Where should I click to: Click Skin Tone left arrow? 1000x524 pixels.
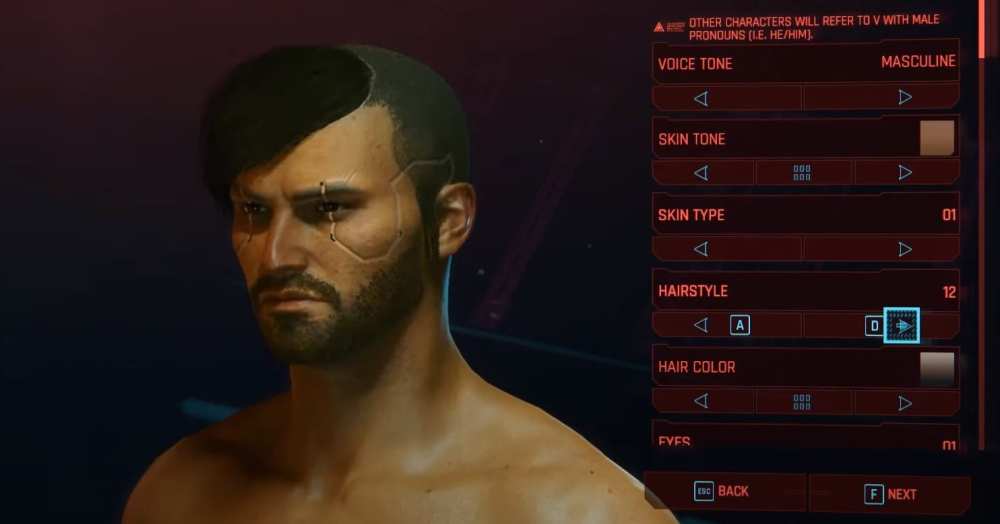coord(701,173)
